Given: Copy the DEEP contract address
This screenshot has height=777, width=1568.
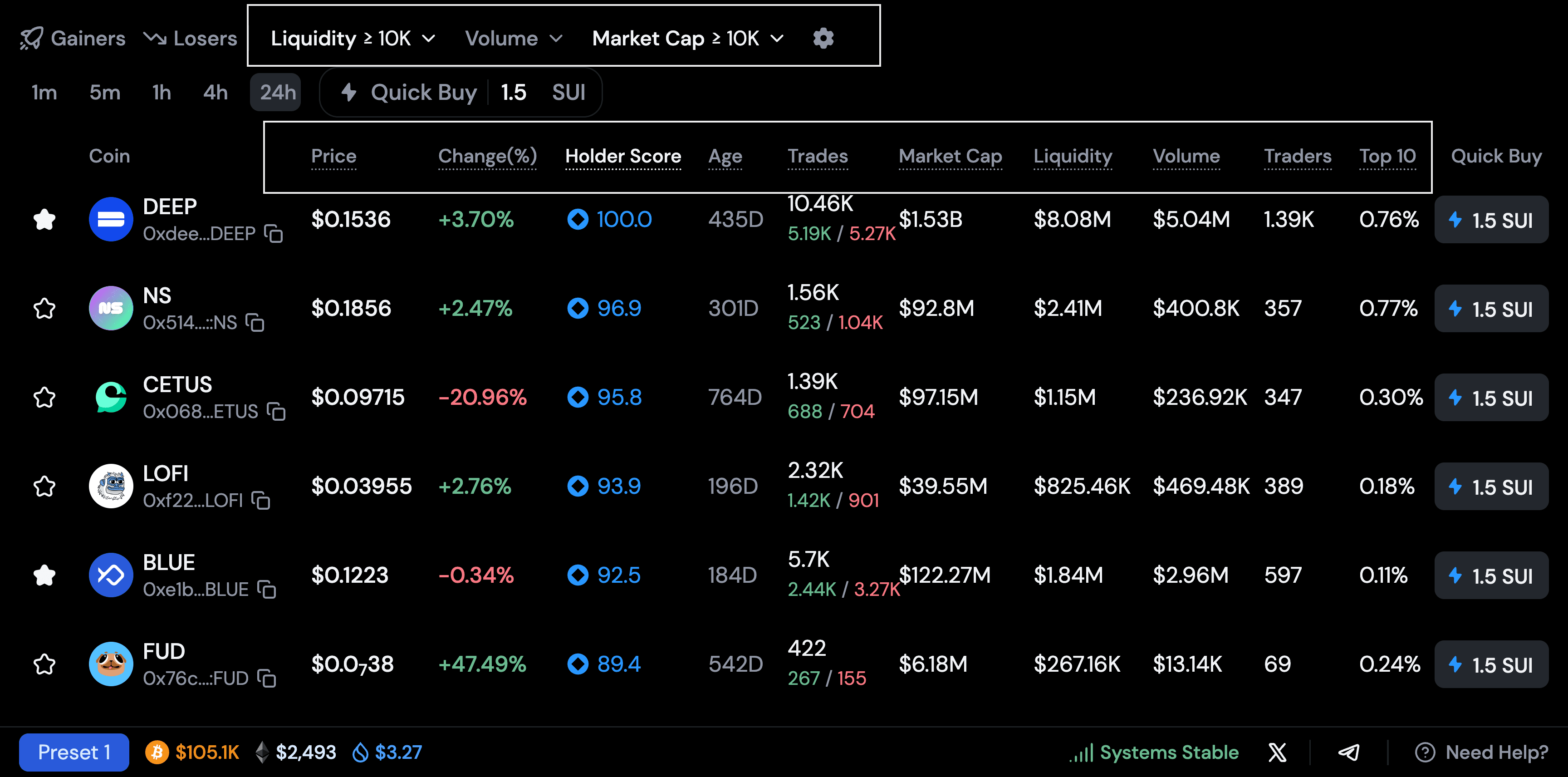Looking at the screenshot, I should click(273, 234).
